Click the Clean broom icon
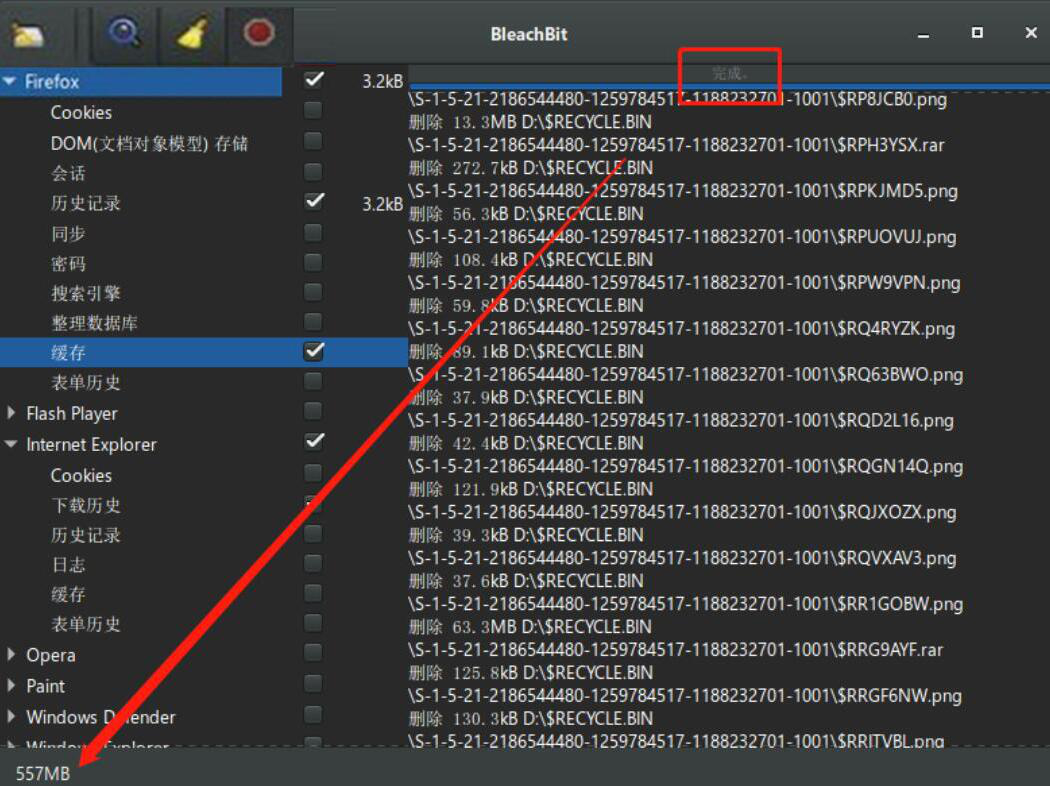Viewport: 1050px width, 786px height. [x=192, y=33]
